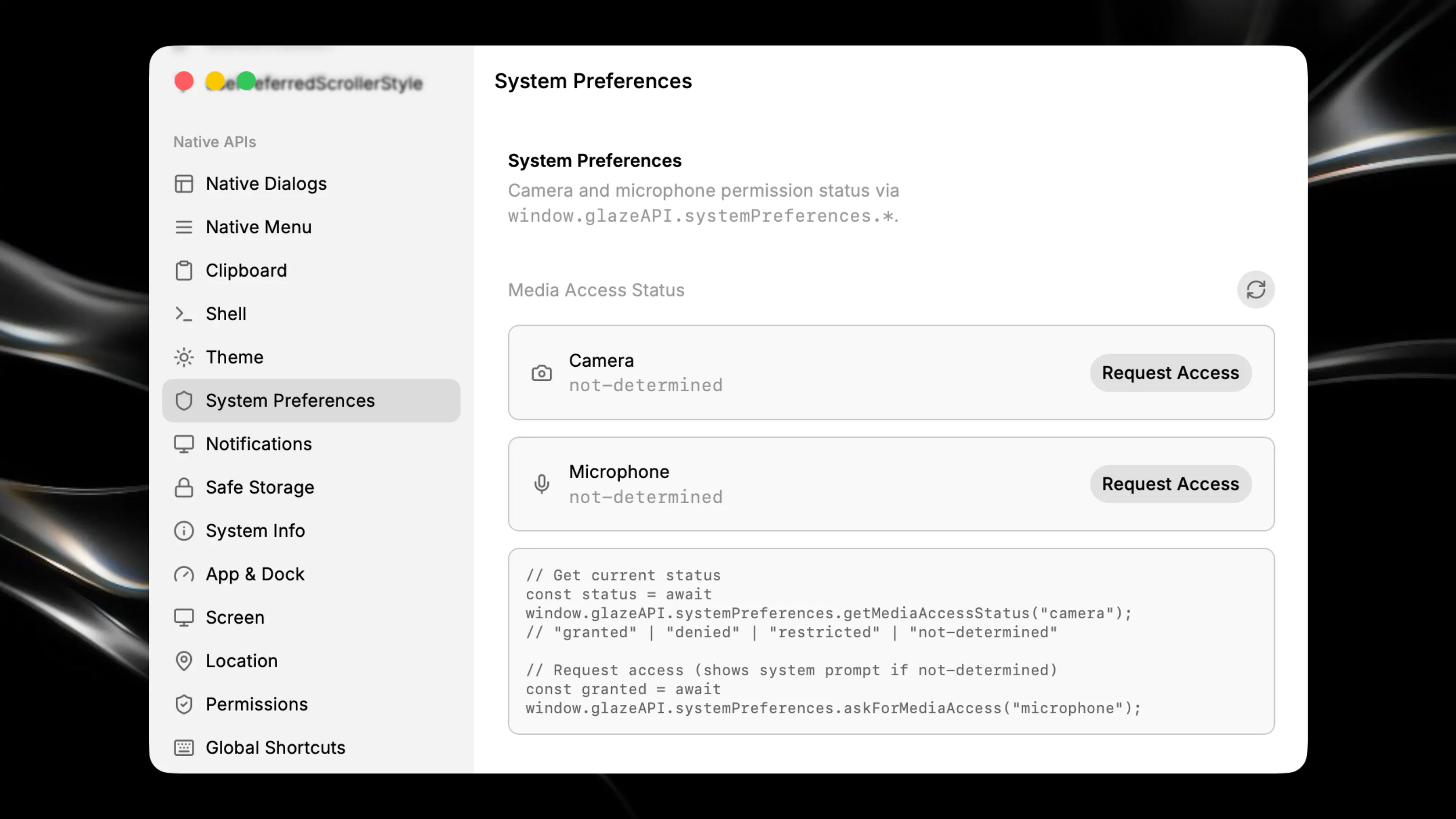
Task: Go to Safe Storage
Action: tap(311, 487)
